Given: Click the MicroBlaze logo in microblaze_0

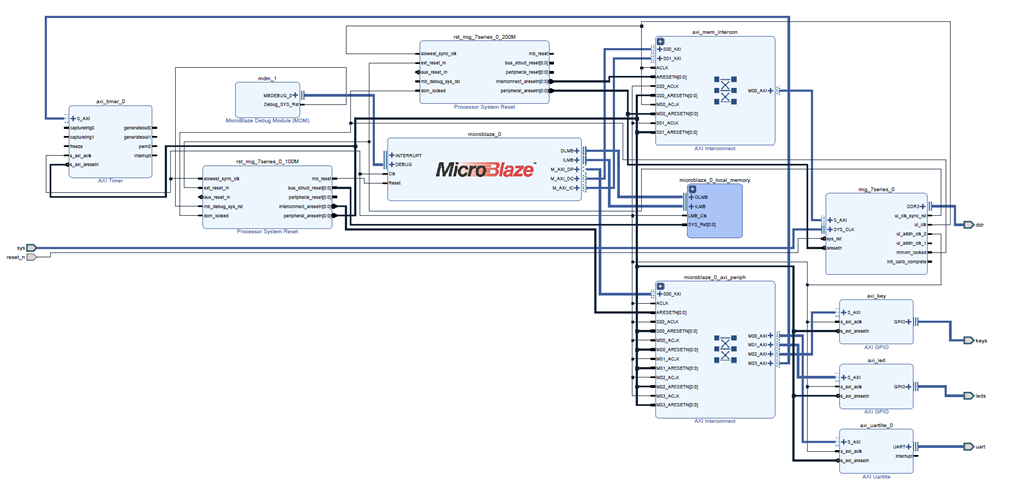Looking at the screenshot, I should (x=485, y=170).
